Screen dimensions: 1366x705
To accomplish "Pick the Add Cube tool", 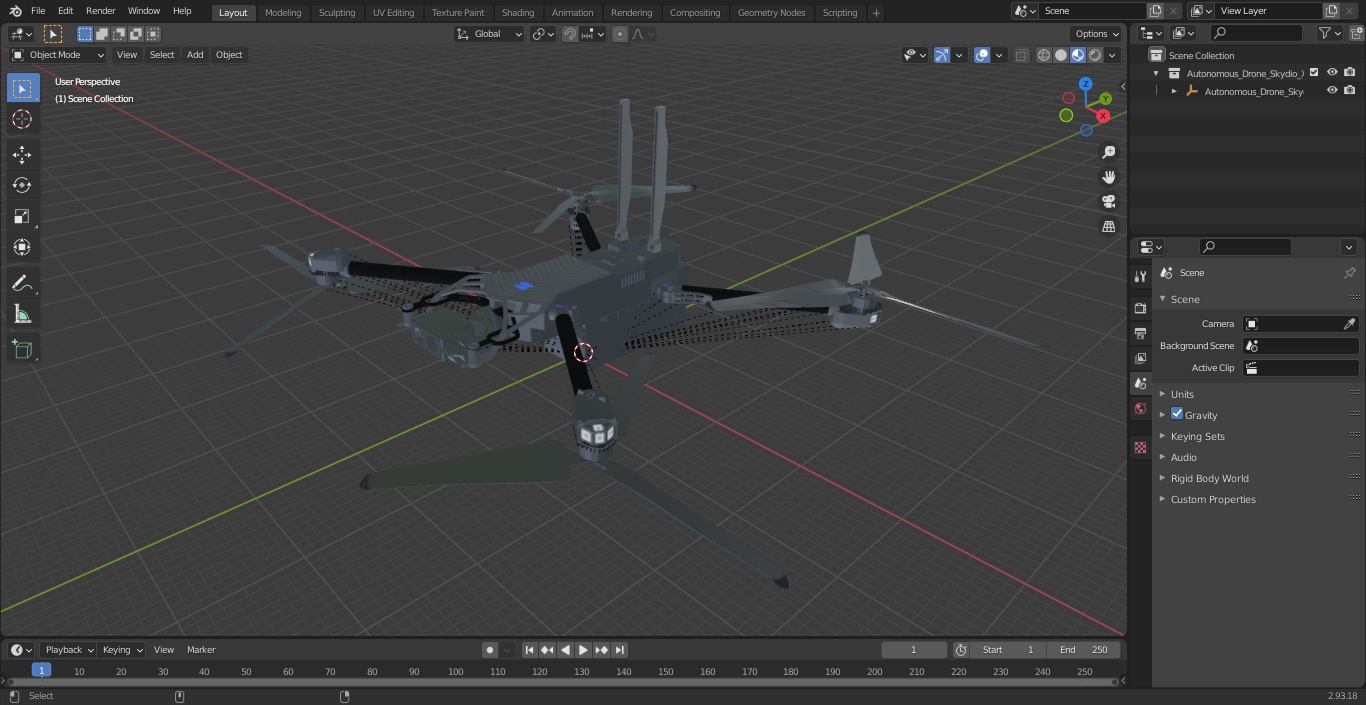I will coord(22,350).
